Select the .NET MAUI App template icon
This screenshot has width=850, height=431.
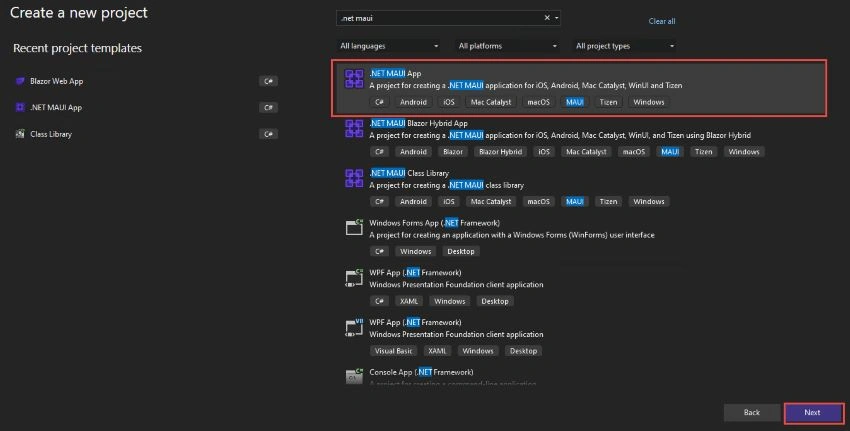(354, 79)
